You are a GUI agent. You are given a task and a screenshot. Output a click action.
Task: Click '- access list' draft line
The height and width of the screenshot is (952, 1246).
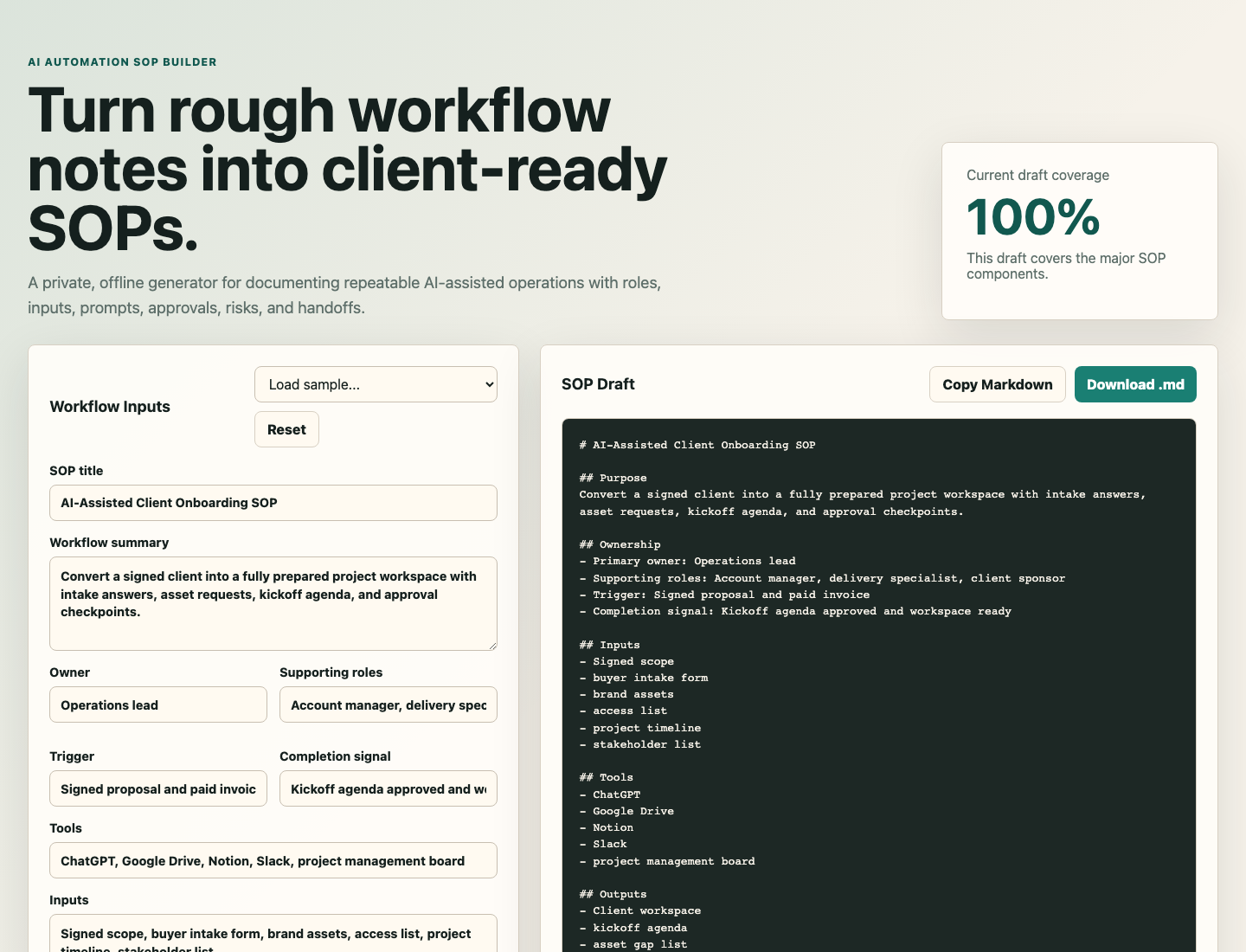(x=623, y=711)
